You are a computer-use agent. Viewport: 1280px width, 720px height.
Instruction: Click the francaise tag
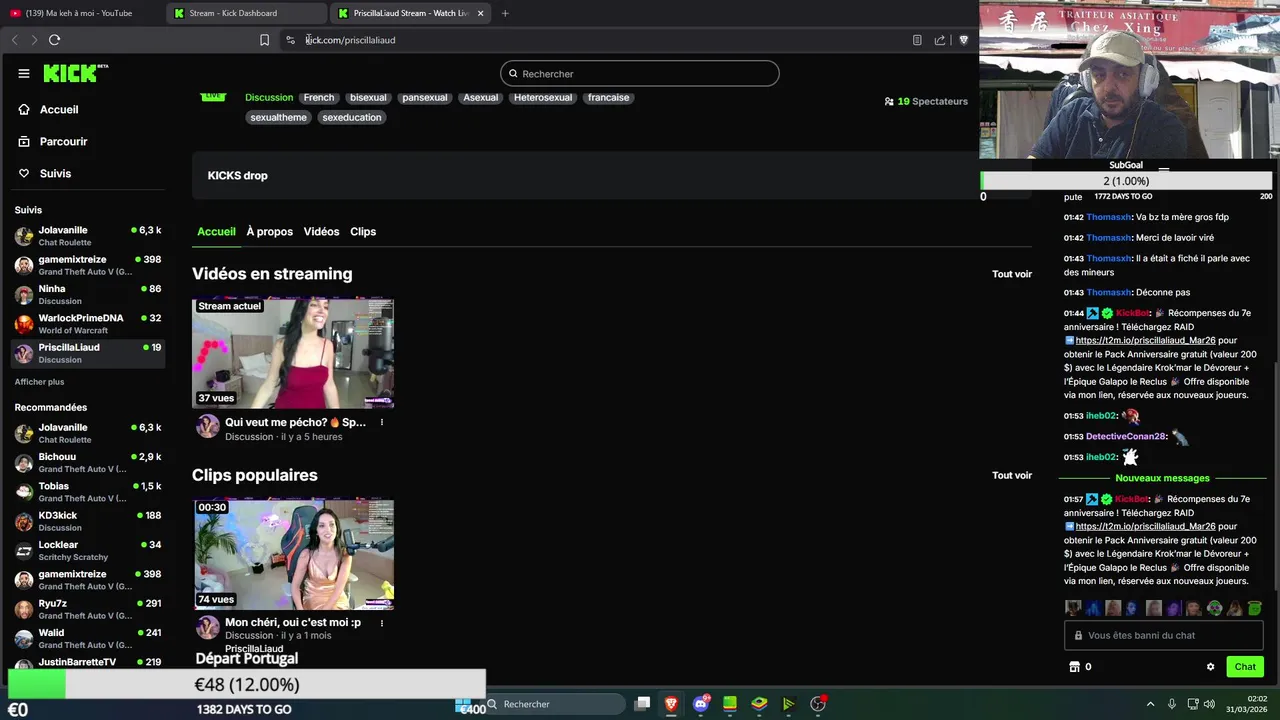tap(609, 97)
